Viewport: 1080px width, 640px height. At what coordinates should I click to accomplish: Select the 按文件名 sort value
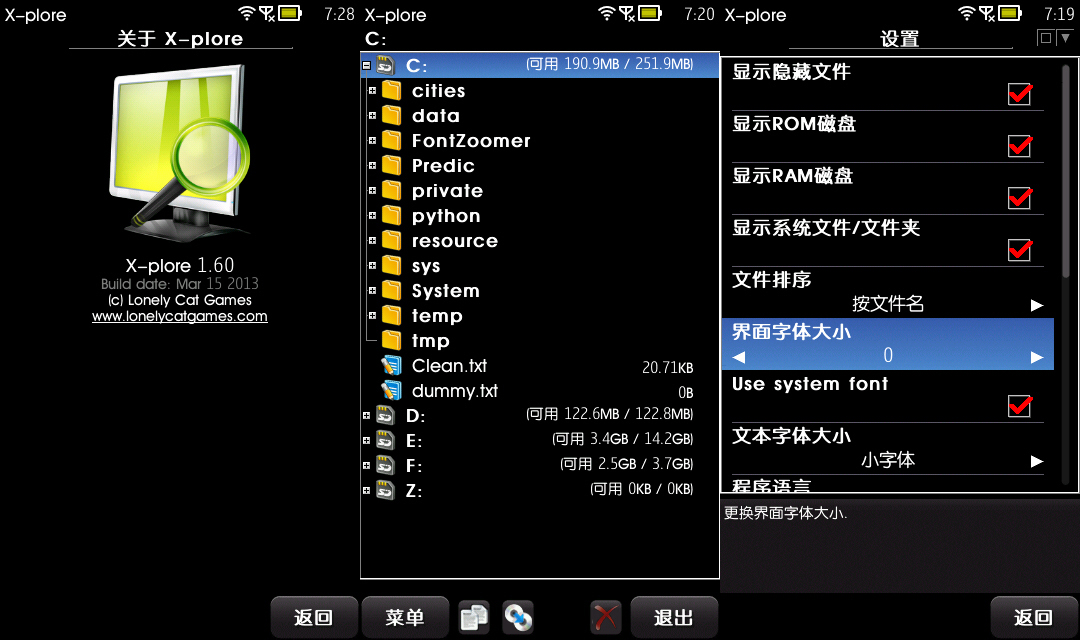pyautogui.click(x=888, y=304)
